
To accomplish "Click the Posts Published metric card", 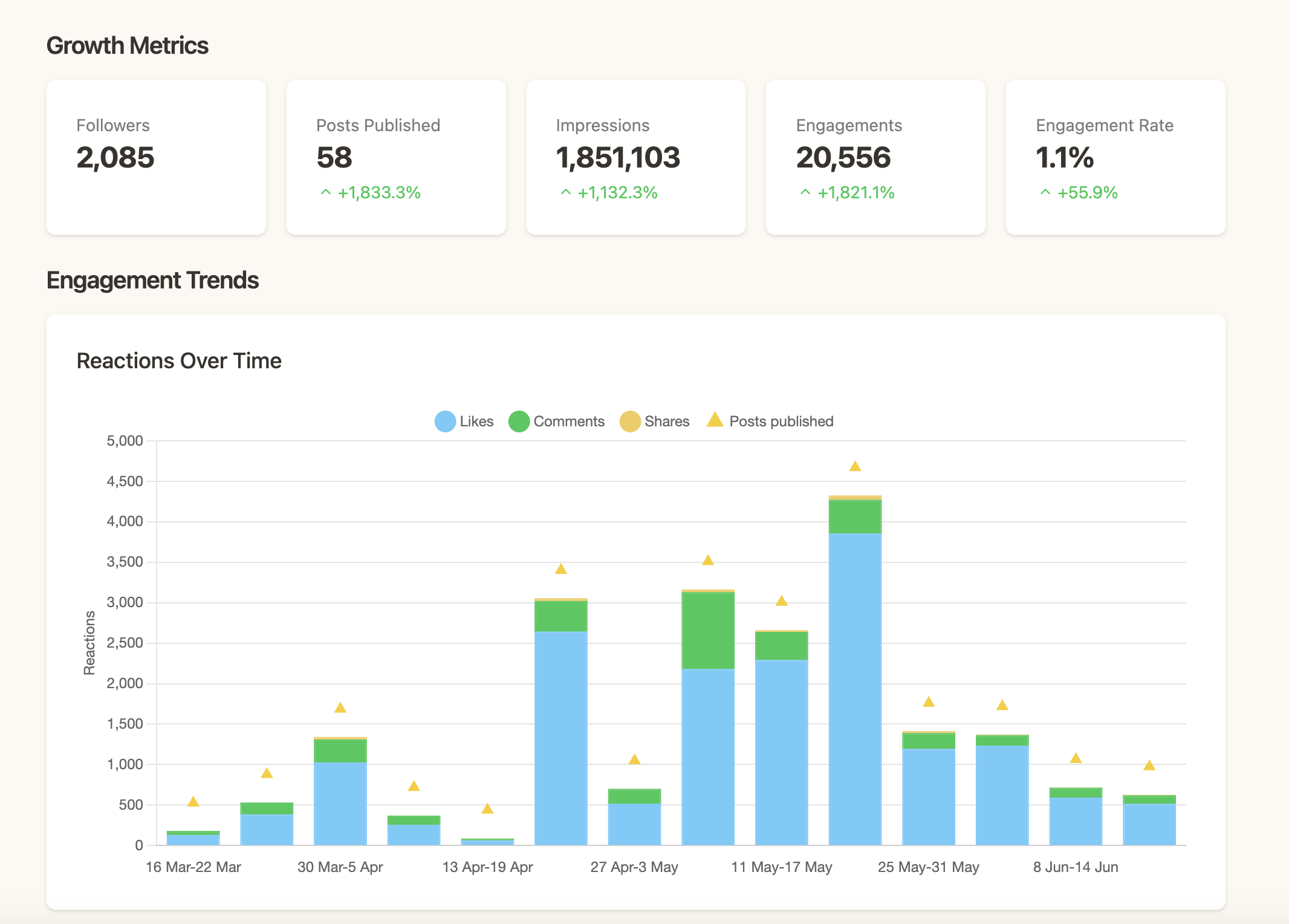I will [x=396, y=157].
